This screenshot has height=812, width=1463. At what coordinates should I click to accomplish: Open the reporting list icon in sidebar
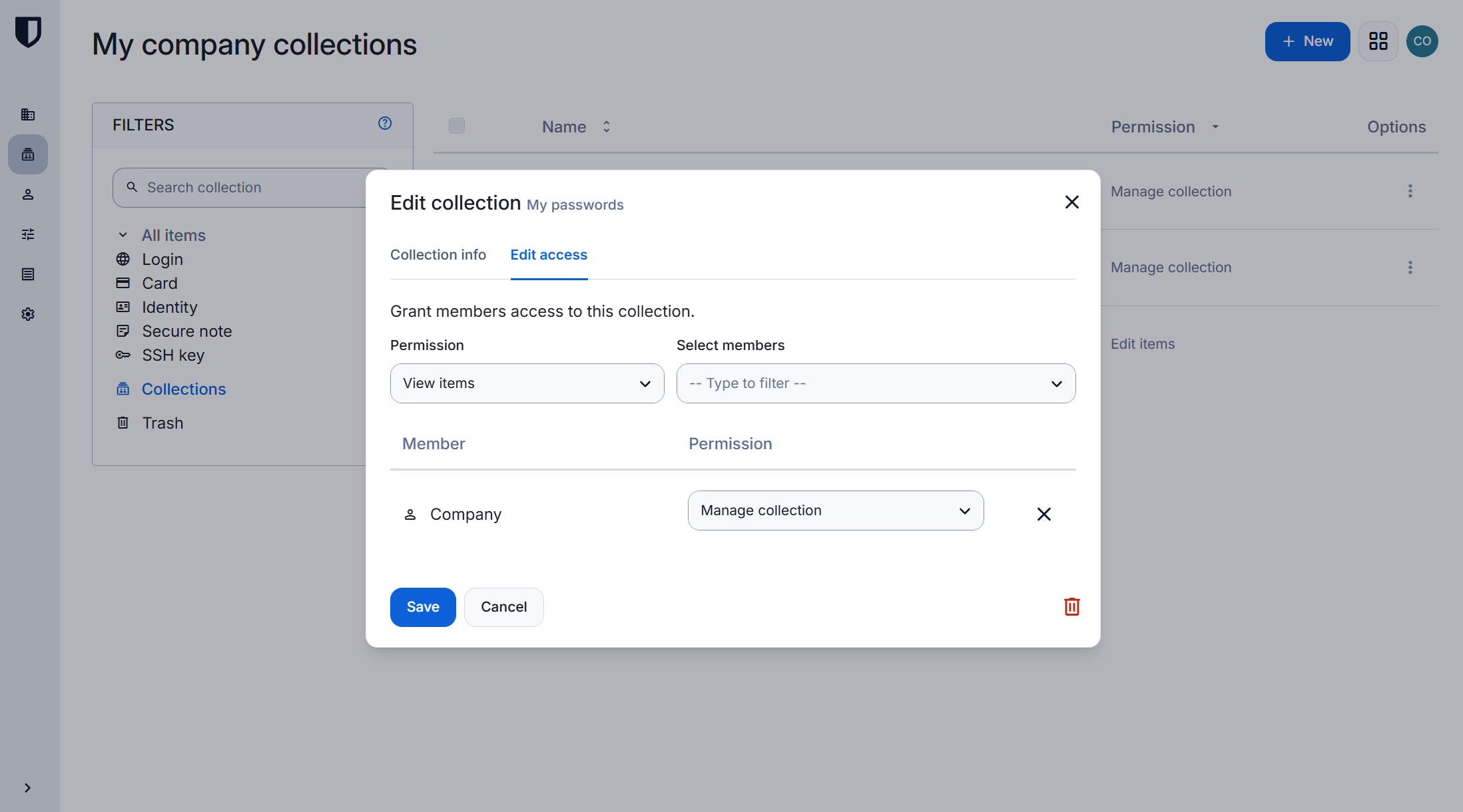(x=28, y=274)
